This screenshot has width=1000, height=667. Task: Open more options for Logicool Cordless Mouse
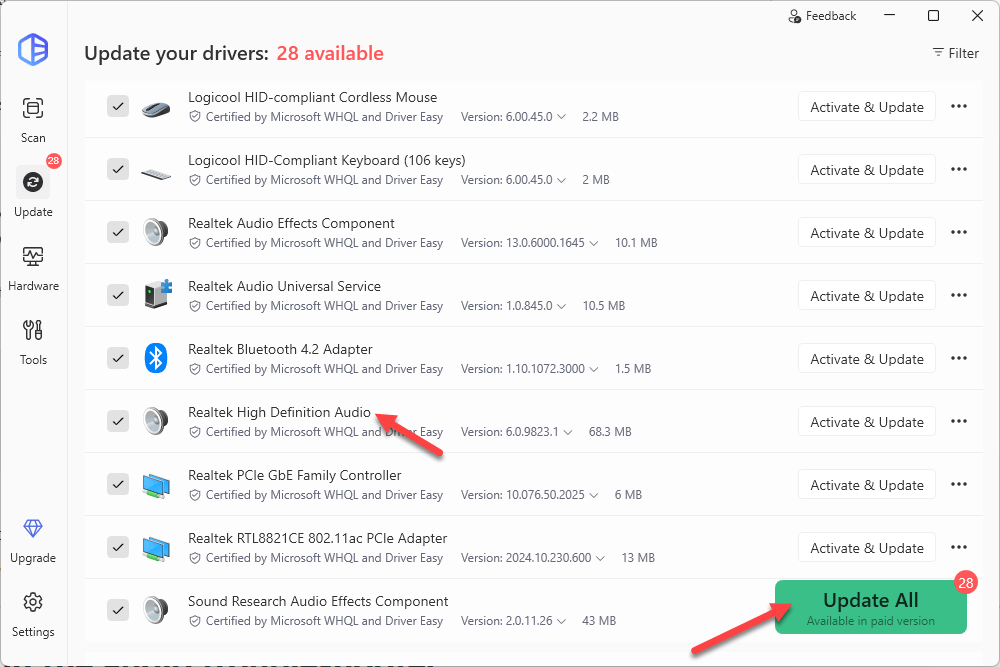point(959,107)
